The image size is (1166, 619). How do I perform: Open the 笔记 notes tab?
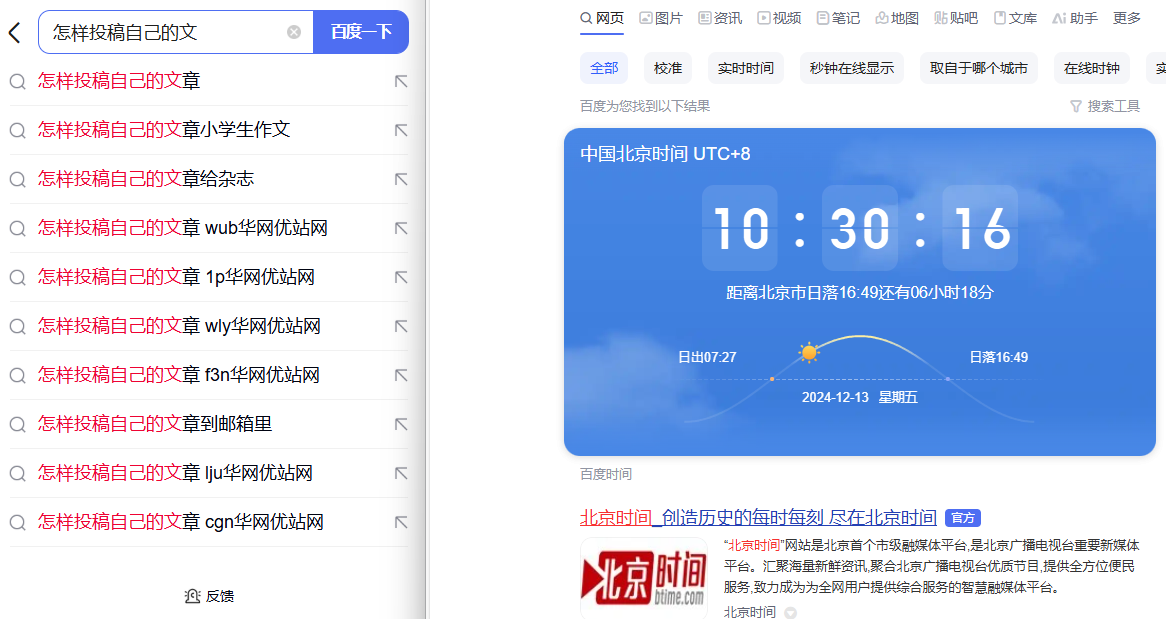click(x=838, y=18)
